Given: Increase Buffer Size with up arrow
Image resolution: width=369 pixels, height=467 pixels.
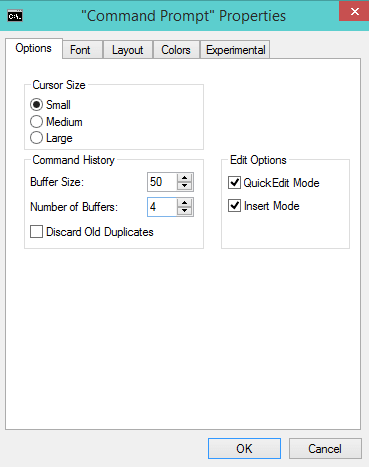Looking at the screenshot, I should (184, 178).
